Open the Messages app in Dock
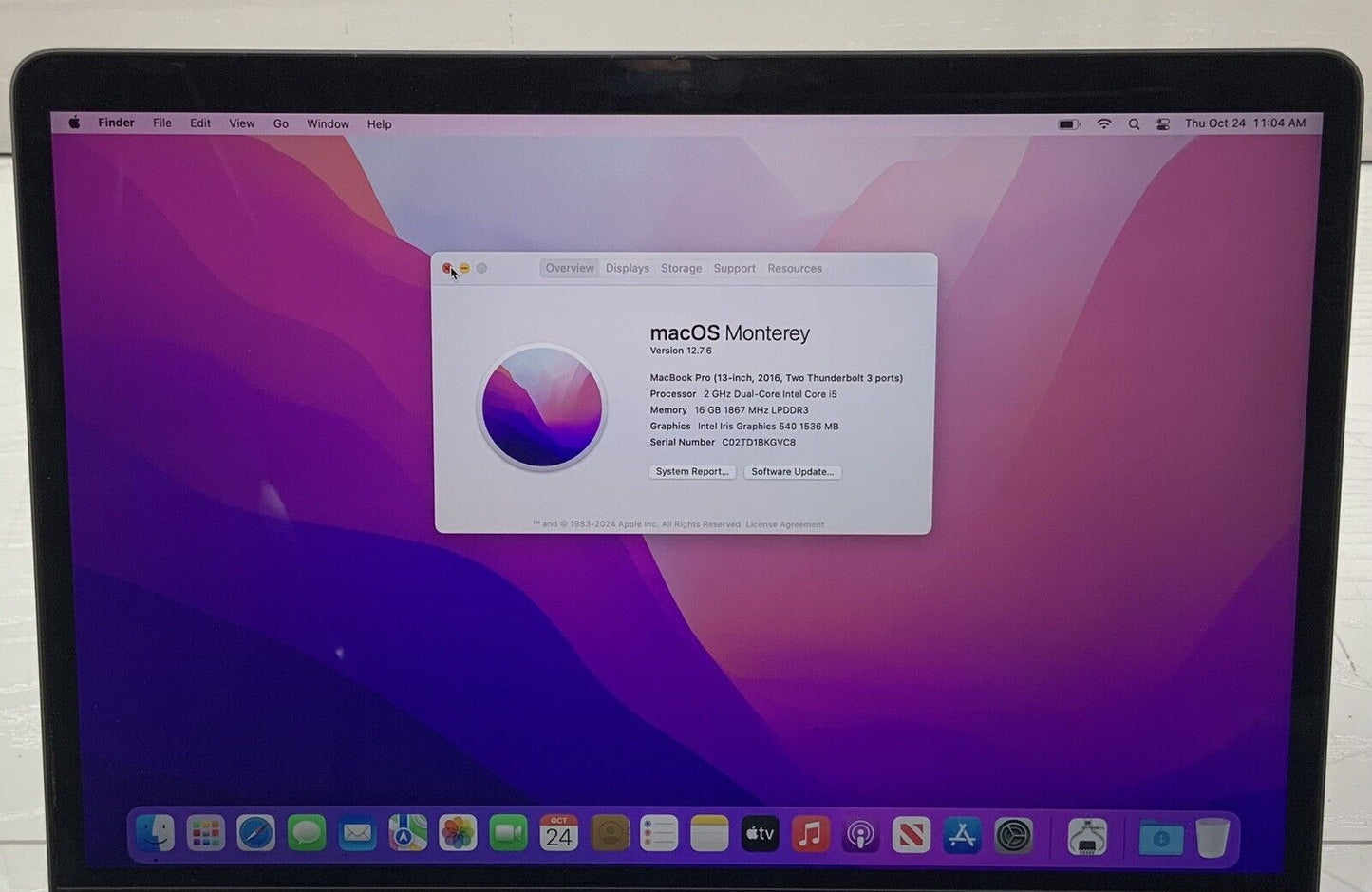This screenshot has width=1372, height=892. coord(307,834)
